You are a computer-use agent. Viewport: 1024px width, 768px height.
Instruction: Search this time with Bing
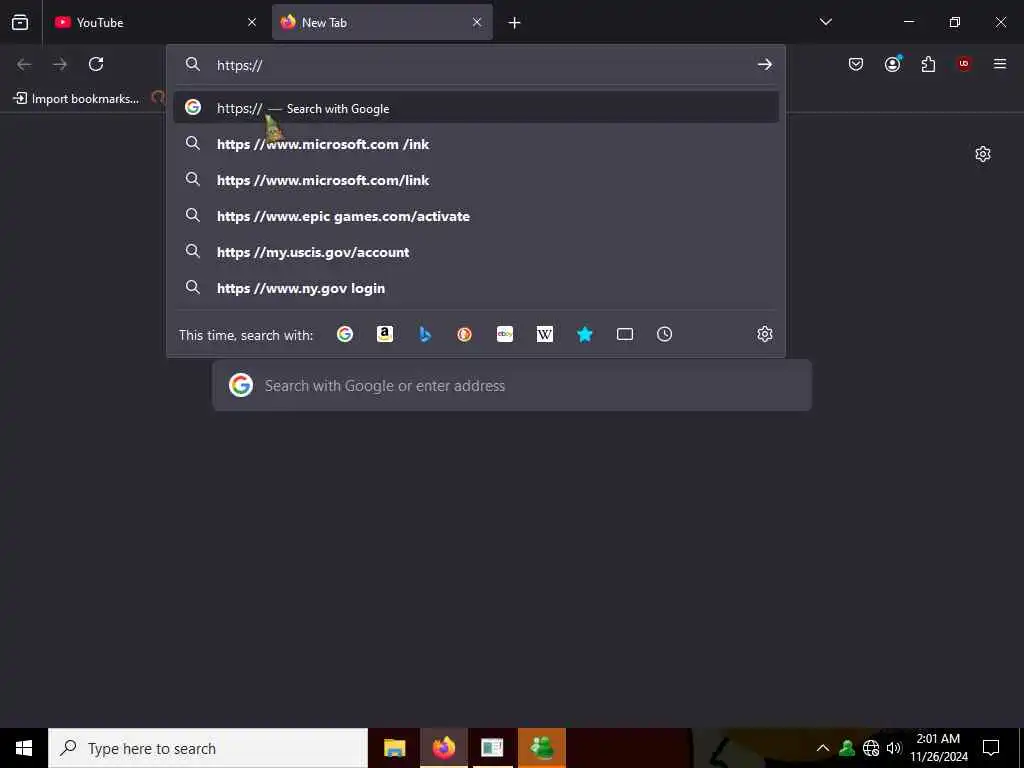pos(425,334)
